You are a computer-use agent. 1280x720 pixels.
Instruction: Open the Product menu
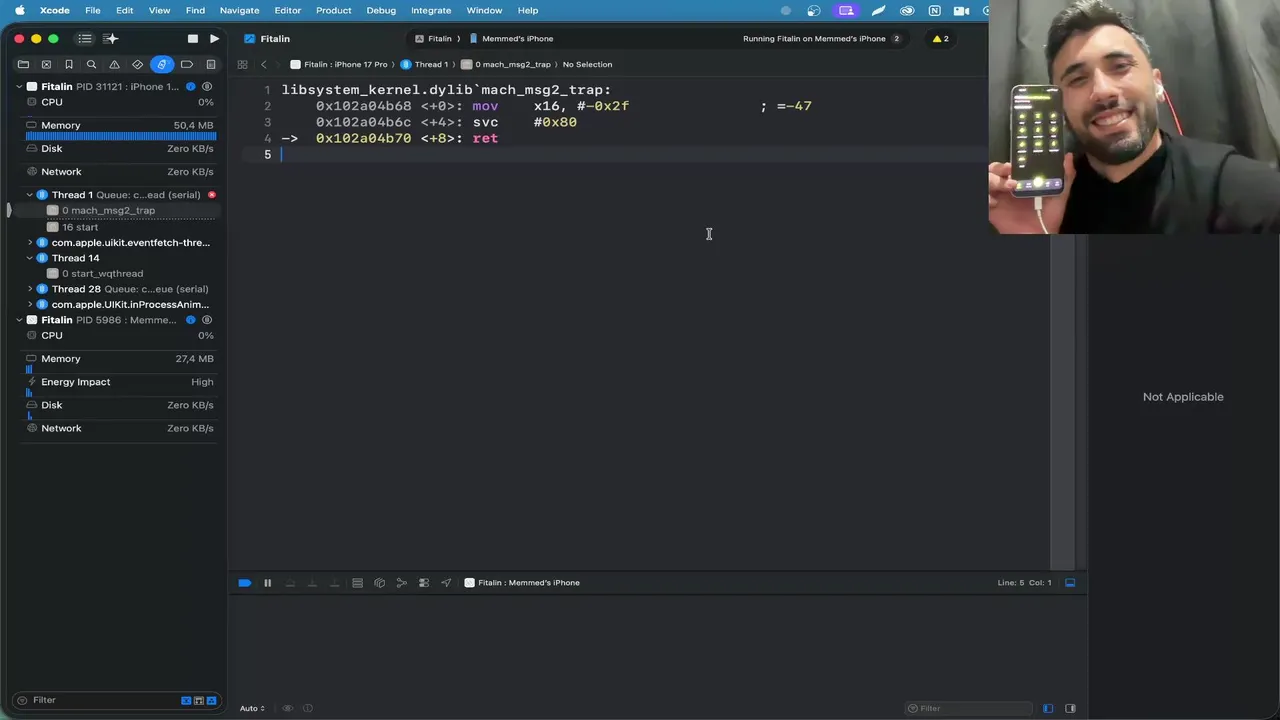333,10
